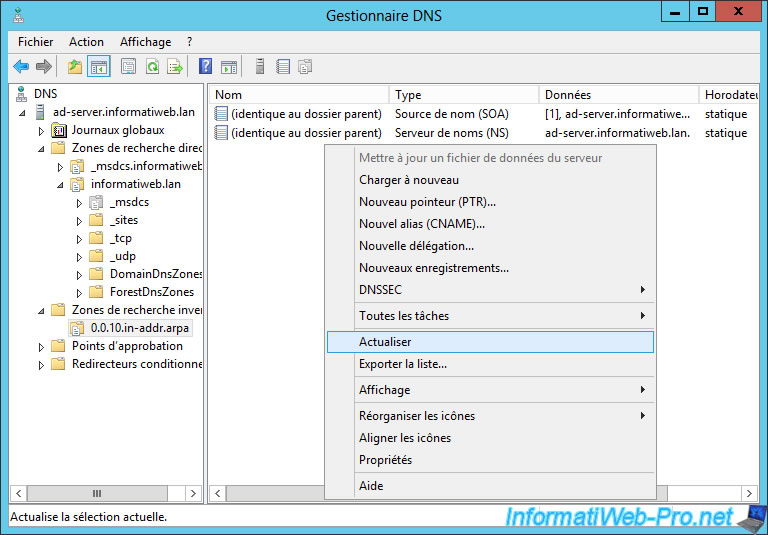The image size is (768, 535).
Task: Expand the Journaux globaux node
Action: (x=42, y=131)
